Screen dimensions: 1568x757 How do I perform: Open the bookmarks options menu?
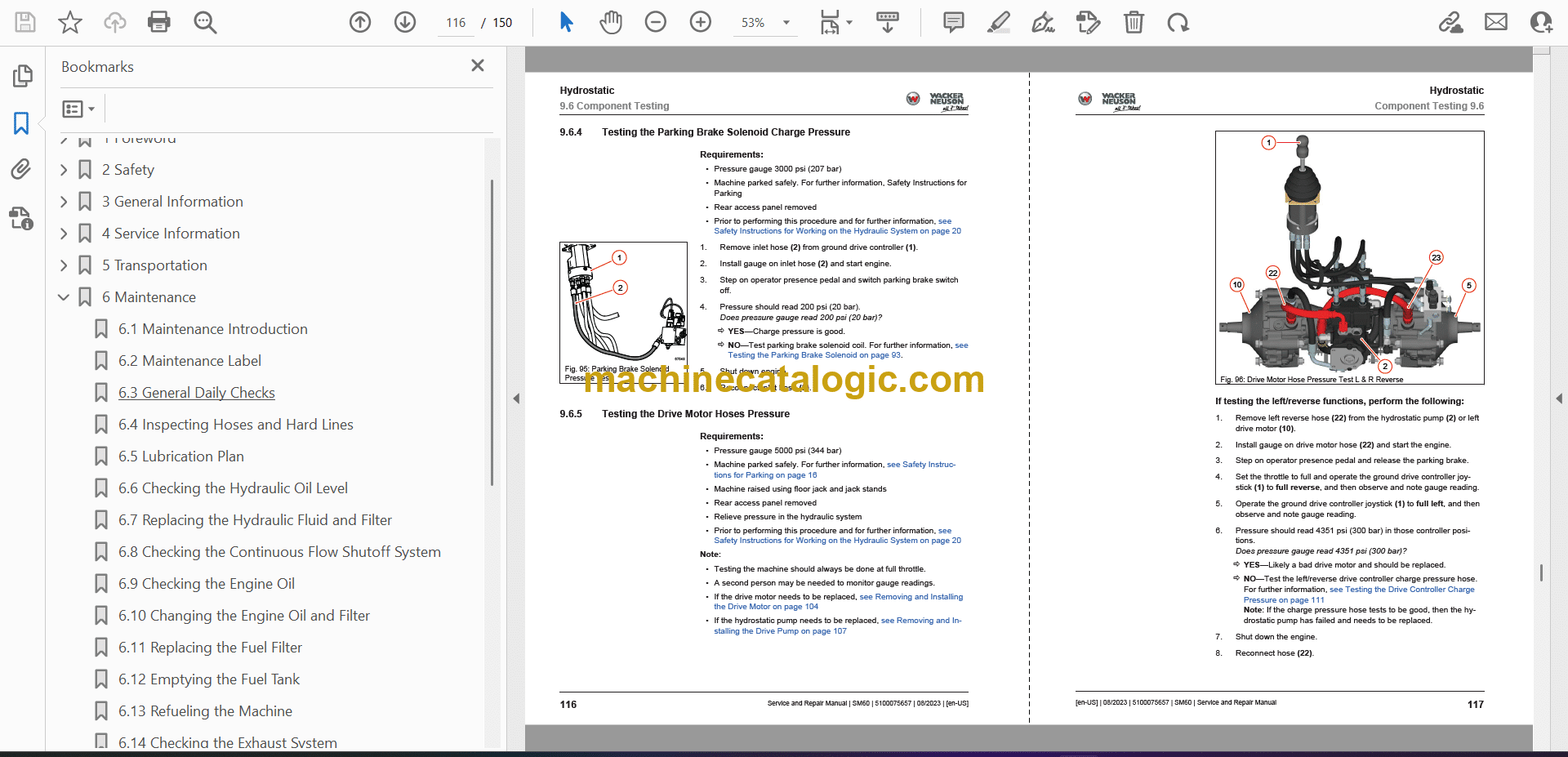pos(78,109)
